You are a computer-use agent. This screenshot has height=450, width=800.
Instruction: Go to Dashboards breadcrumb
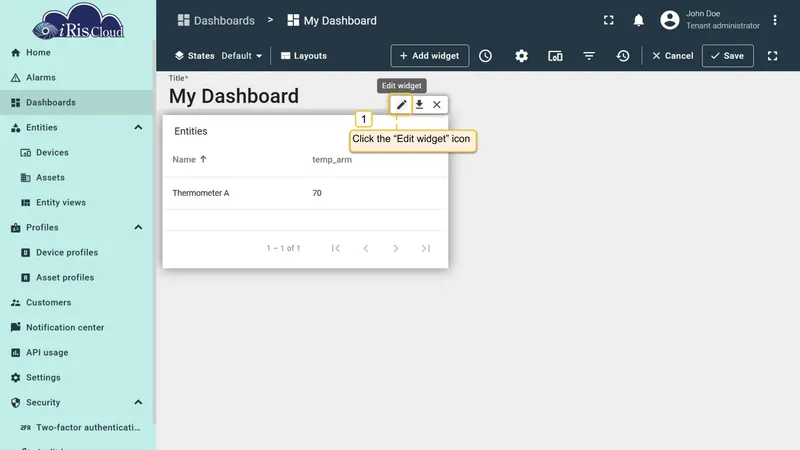[216, 20]
